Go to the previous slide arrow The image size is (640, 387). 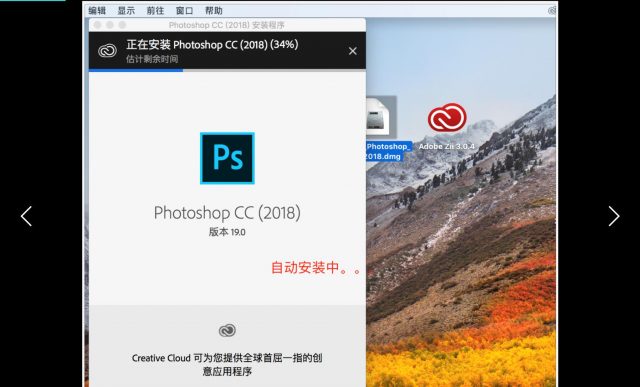point(27,216)
